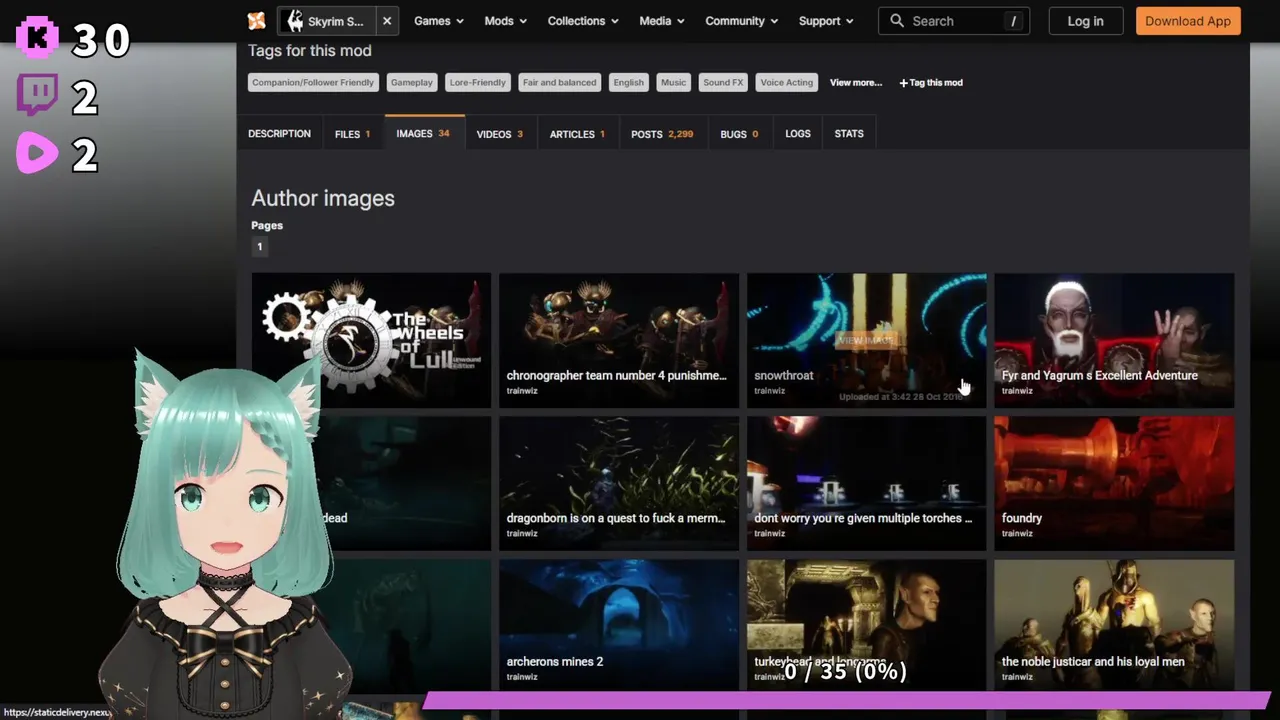1280x720 pixels.
Task: Click the pink play-arrow platform icon
Action: point(37,153)
